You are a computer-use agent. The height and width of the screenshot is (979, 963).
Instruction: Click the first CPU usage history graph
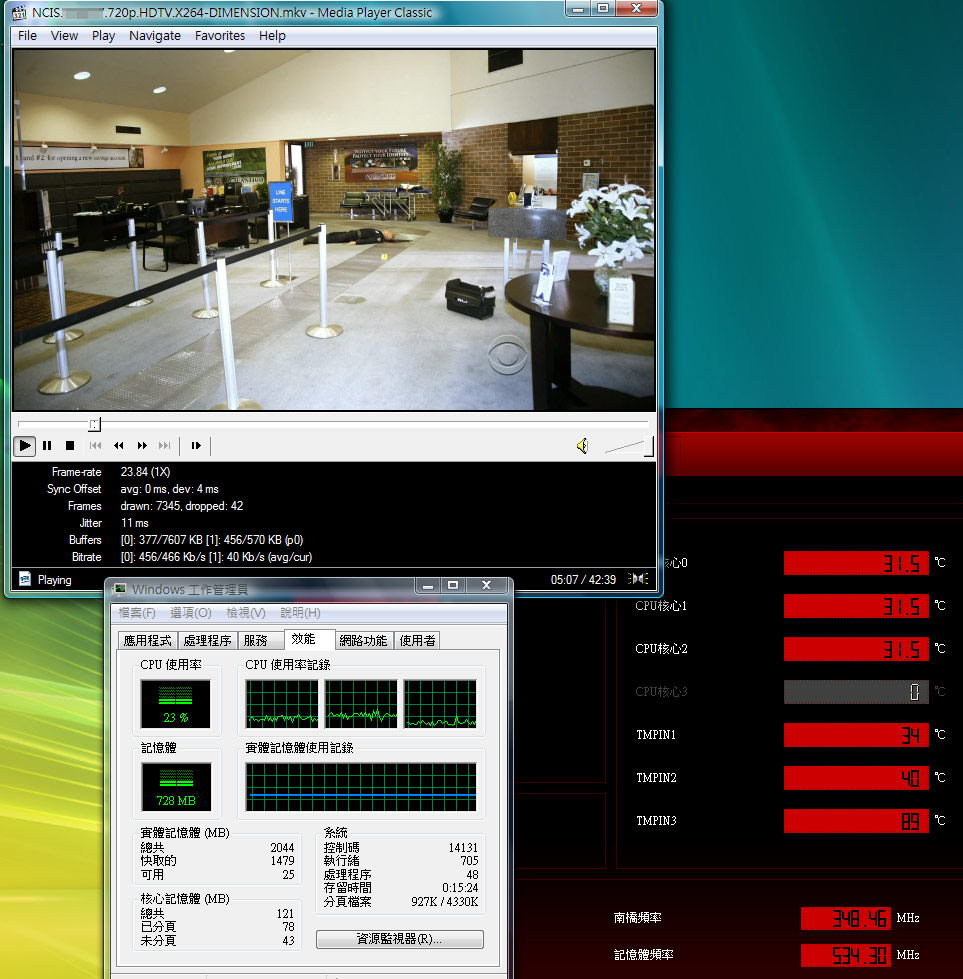pos(282,704)
